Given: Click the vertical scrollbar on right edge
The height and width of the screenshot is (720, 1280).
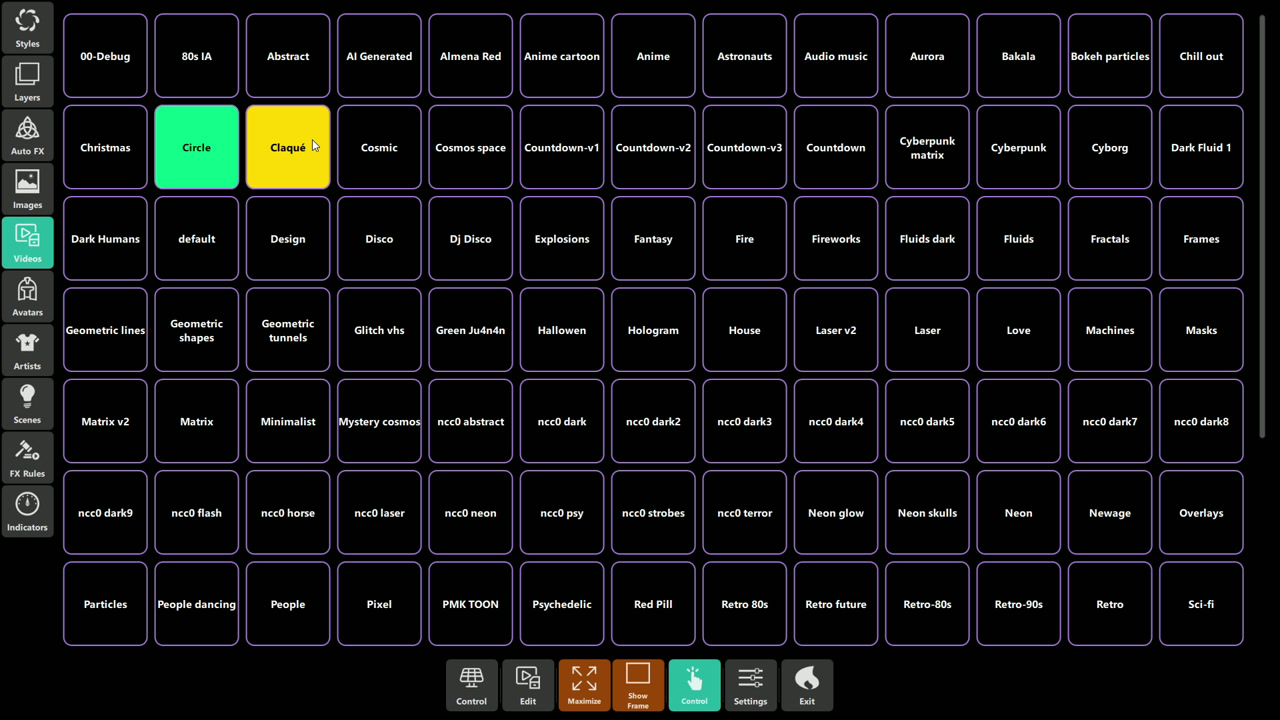Looking at the screenshot, I should pyautogui.click(x=1262, y=225).
